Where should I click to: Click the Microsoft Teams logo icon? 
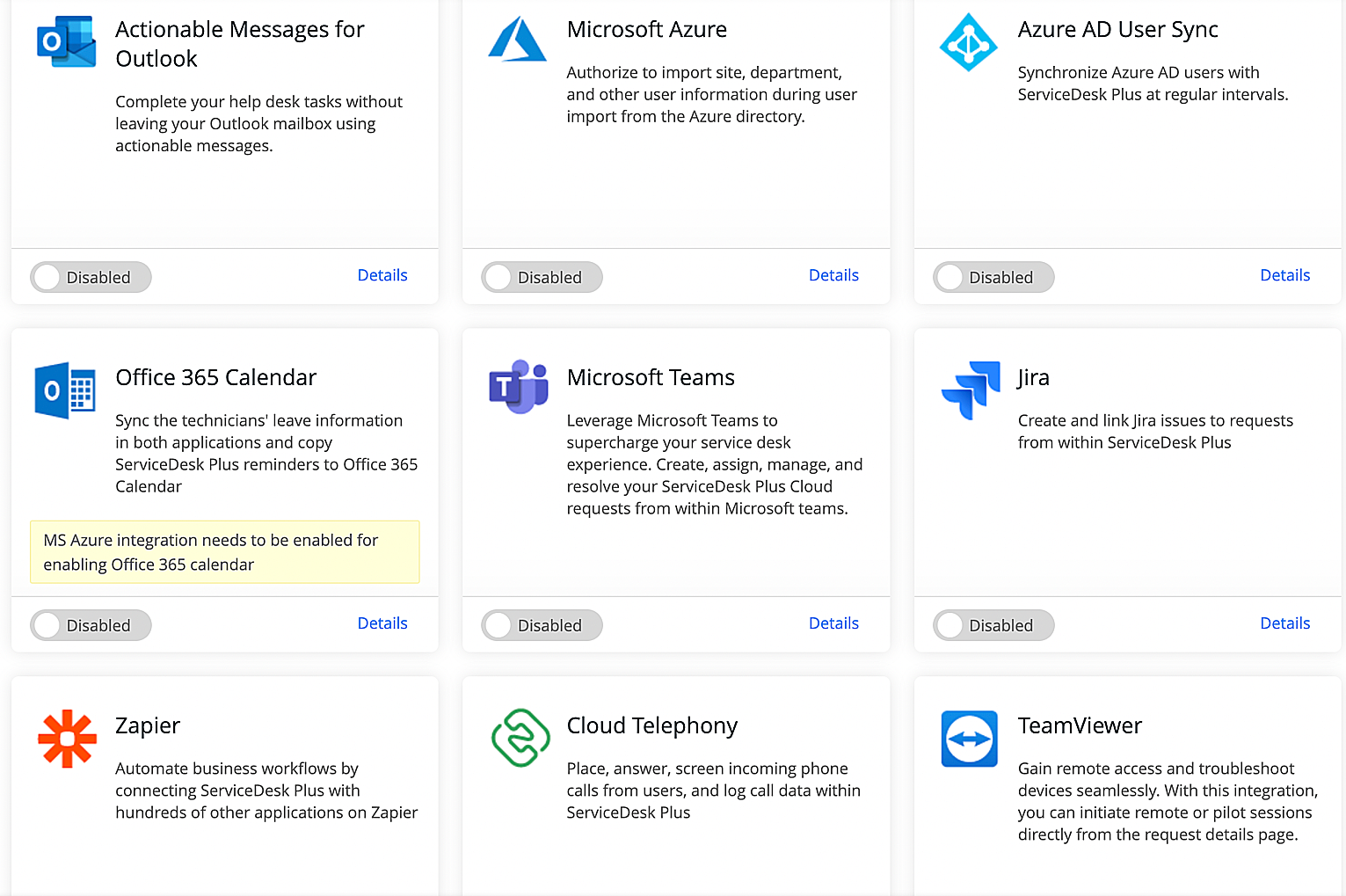pyautogui.click(x=518, y=386)
